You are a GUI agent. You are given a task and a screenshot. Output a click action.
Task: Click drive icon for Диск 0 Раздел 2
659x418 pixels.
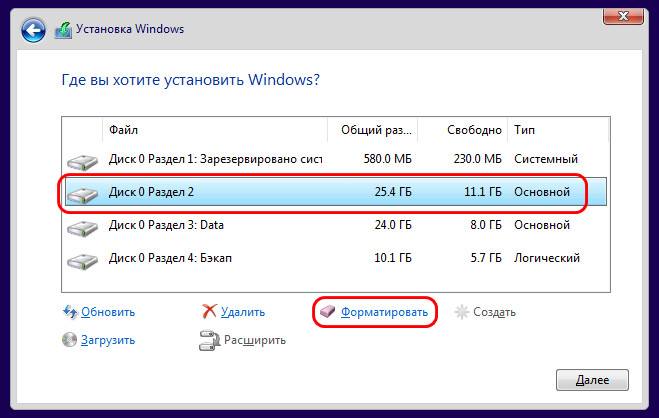pyautogui.click(x=82, y=195)
